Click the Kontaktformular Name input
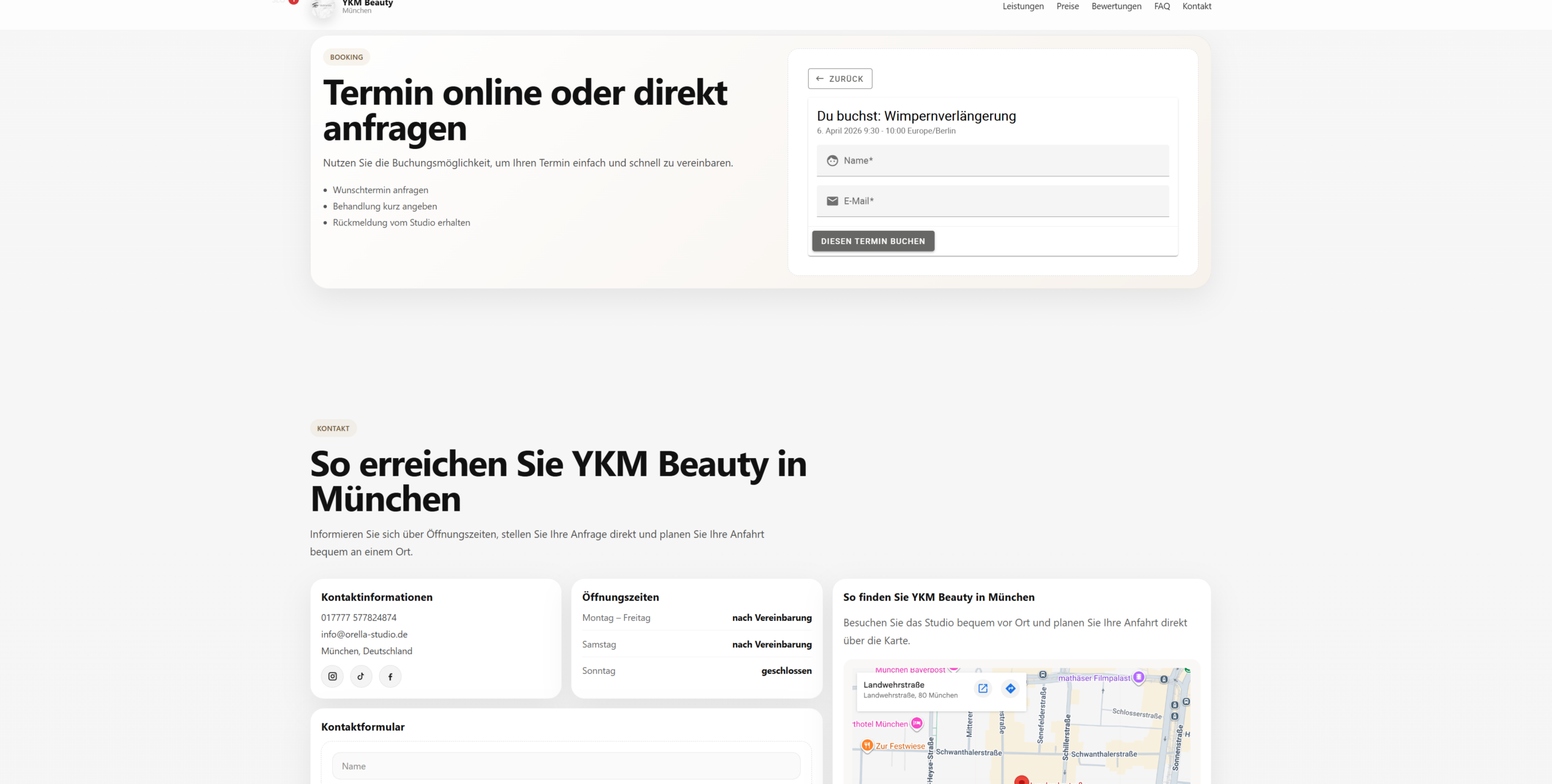Screen dimensions: 1552x784 [566, 766]
